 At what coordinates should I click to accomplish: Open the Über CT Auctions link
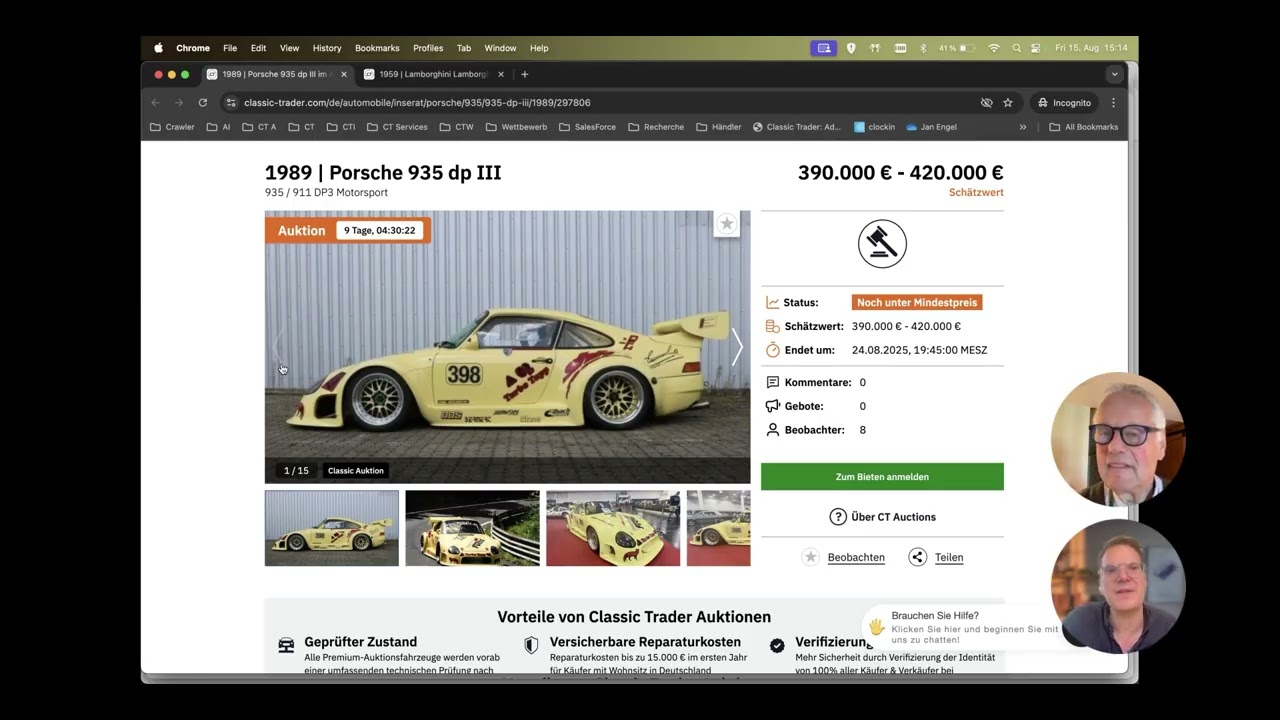(893, 517)
